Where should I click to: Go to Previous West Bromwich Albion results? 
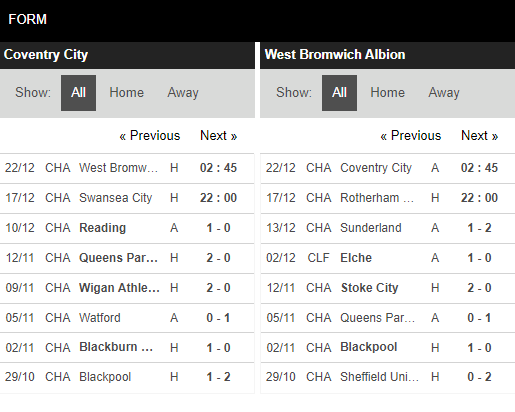tap(411, 136)
